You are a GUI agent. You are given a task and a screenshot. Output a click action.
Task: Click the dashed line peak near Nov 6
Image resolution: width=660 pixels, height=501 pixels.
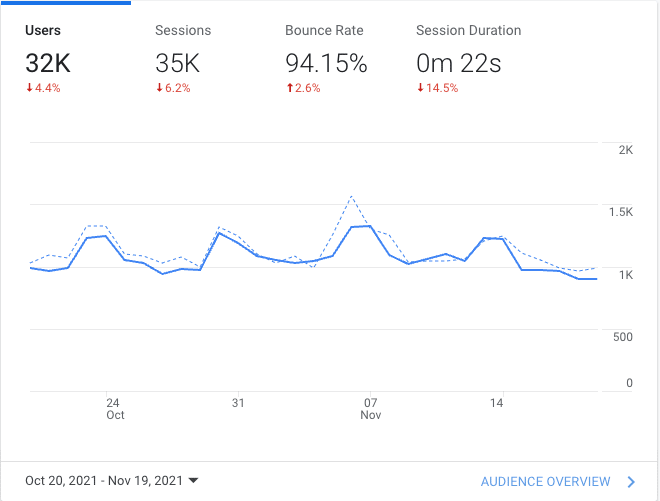coord(351,196)
